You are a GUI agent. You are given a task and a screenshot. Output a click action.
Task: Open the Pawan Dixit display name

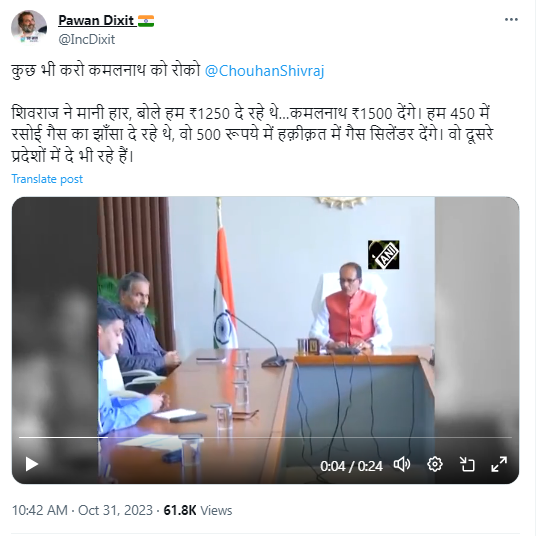point(96,21)
